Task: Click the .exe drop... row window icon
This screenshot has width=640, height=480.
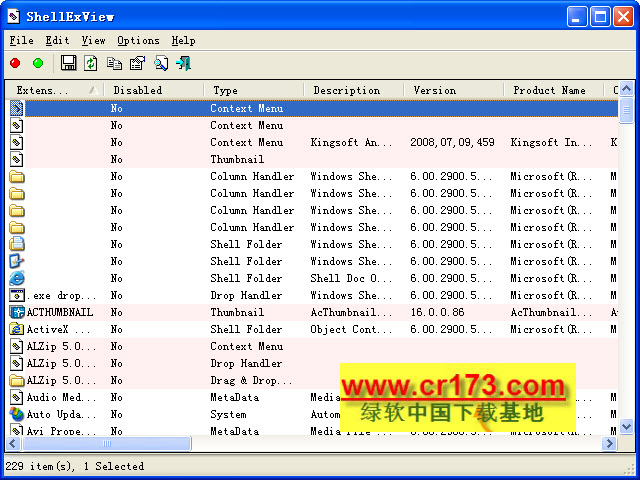Action: 17,295
